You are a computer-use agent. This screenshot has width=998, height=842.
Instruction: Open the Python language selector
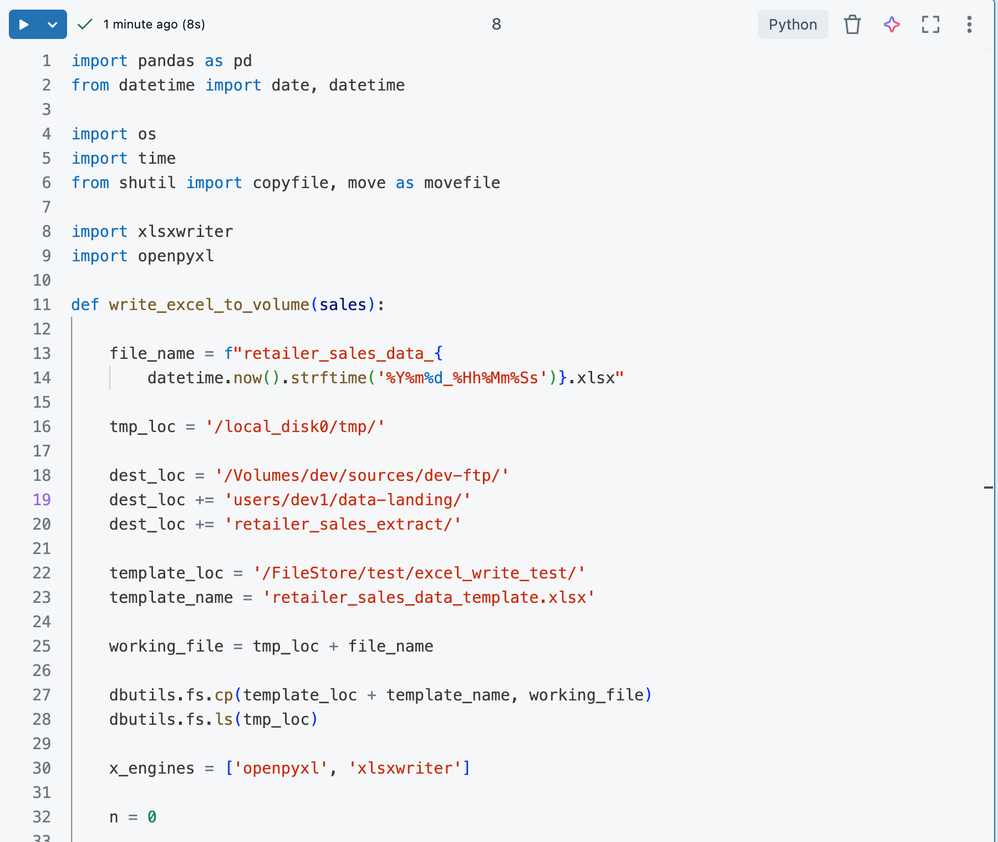click(x=792, y=24)
